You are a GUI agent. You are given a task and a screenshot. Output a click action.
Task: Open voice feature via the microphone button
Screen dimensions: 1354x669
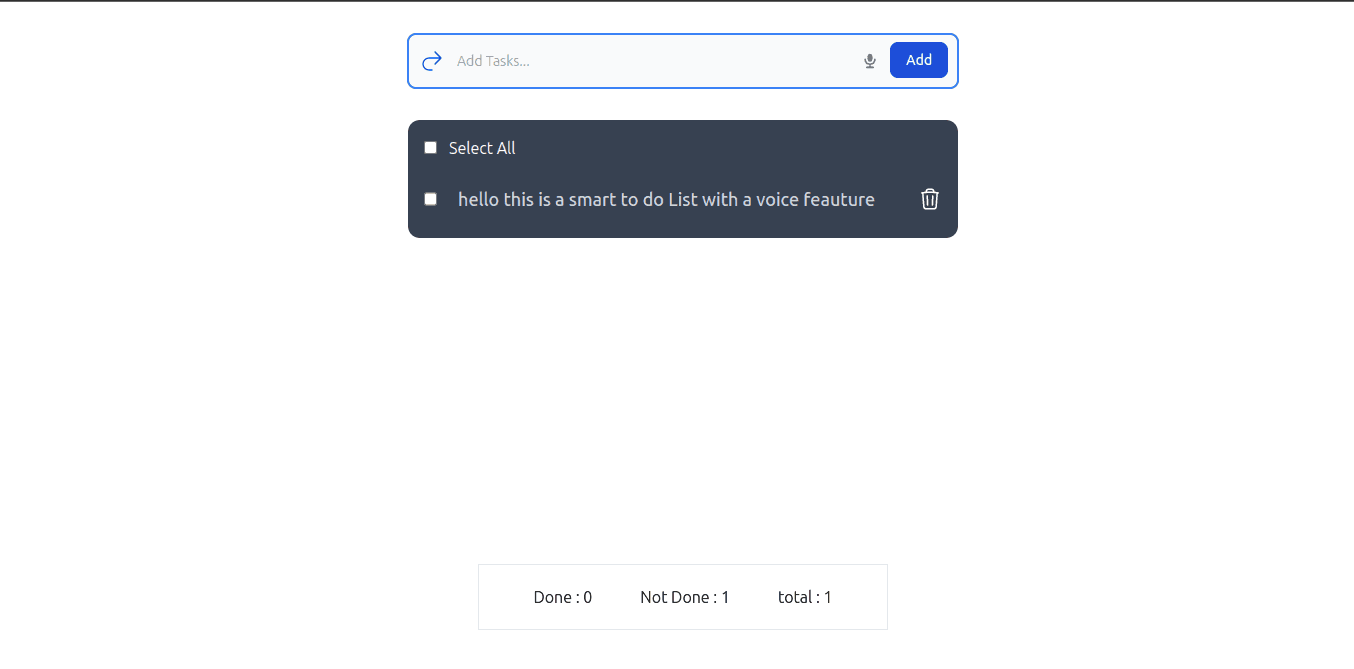869,60
